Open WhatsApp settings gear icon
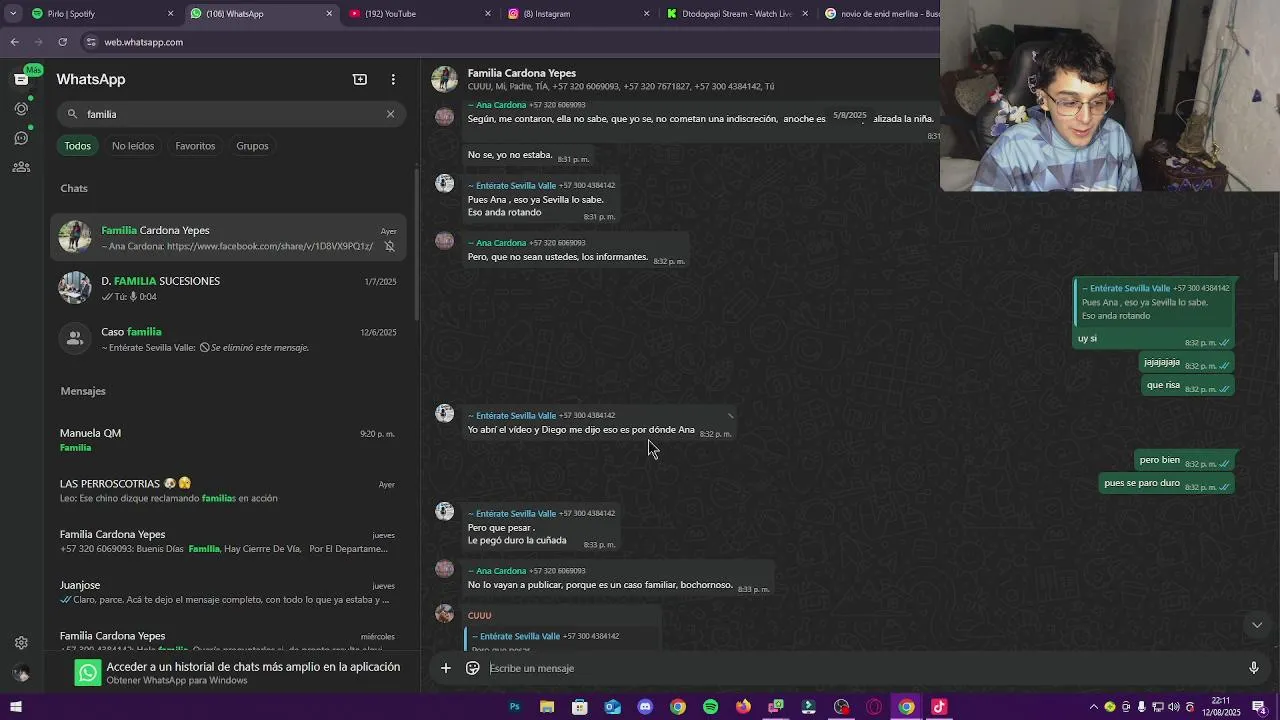This screenshot has width=1280, height=720. (21, 643)
